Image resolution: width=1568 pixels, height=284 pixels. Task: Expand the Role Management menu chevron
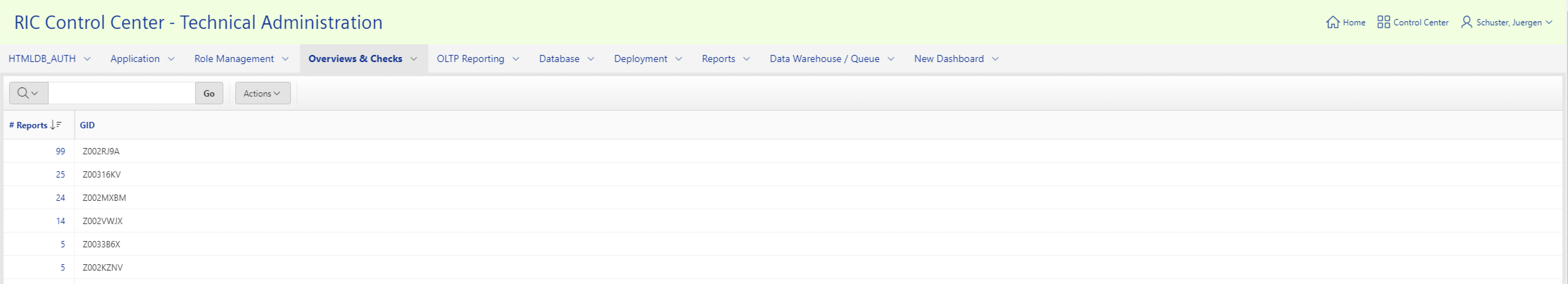[x=286, y=59]
